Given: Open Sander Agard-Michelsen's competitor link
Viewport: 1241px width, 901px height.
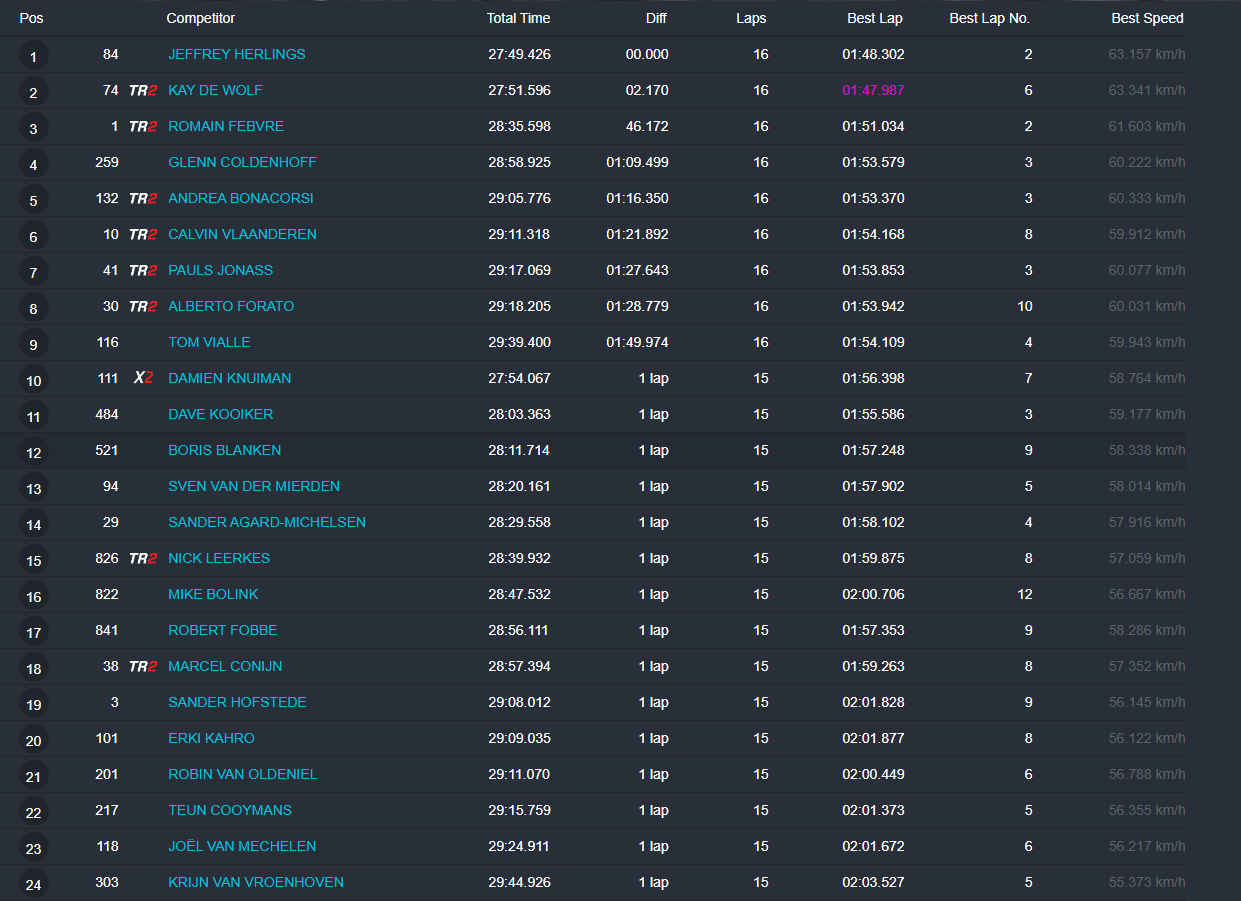Looking at the screenshot, I should click(x=266, y=522).
